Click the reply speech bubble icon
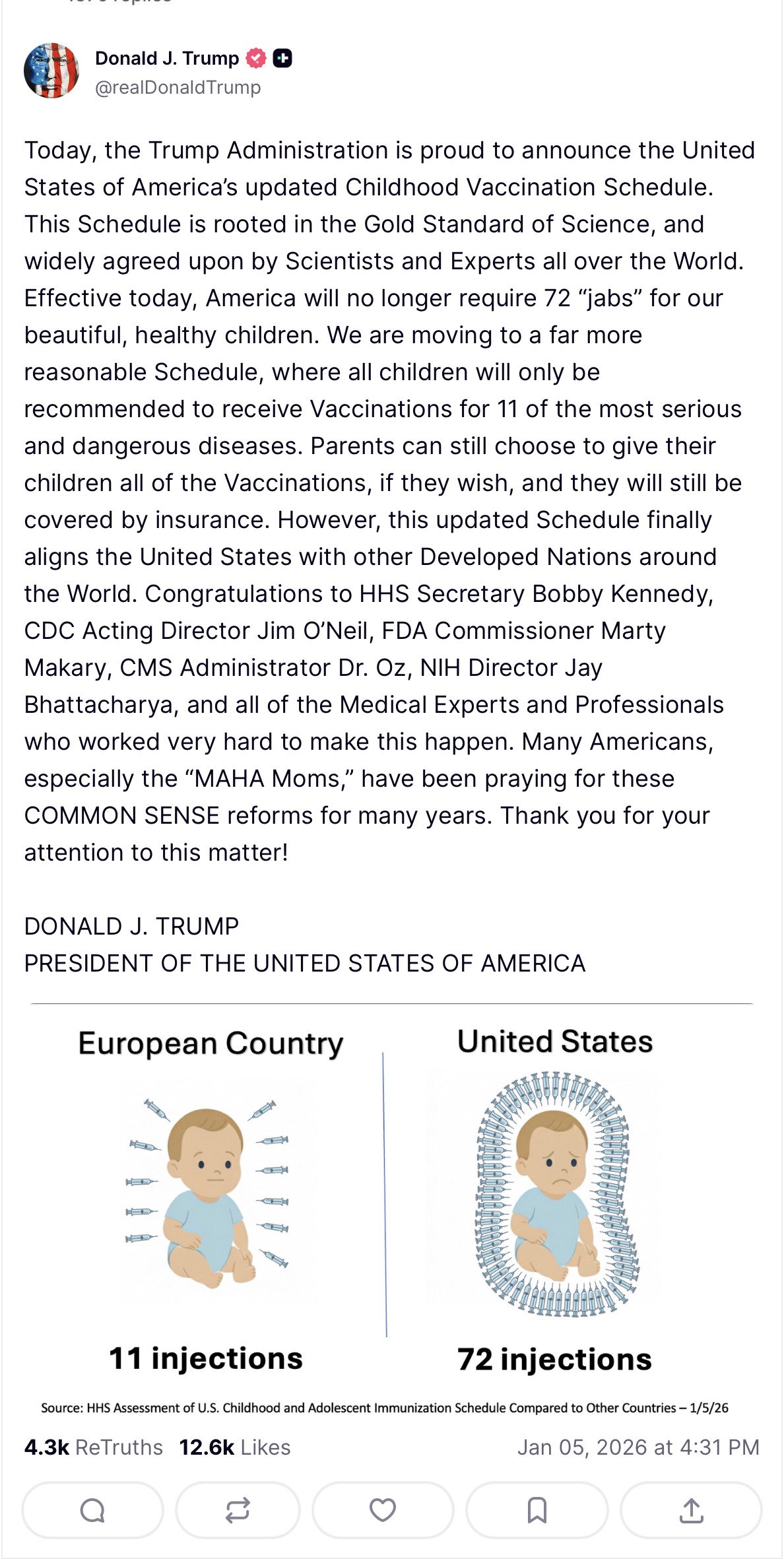784x1559 pixels. click(92, 1510)
